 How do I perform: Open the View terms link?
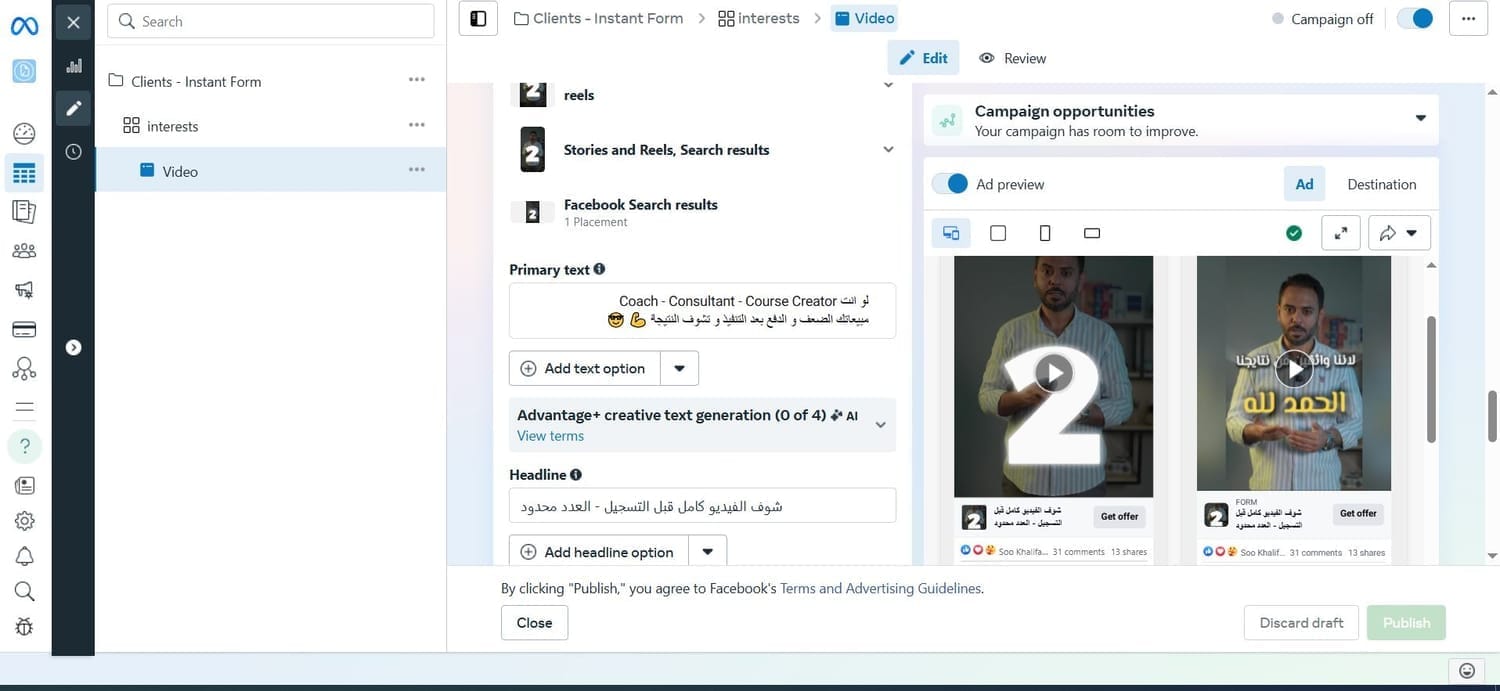click(x=550, y=436)
